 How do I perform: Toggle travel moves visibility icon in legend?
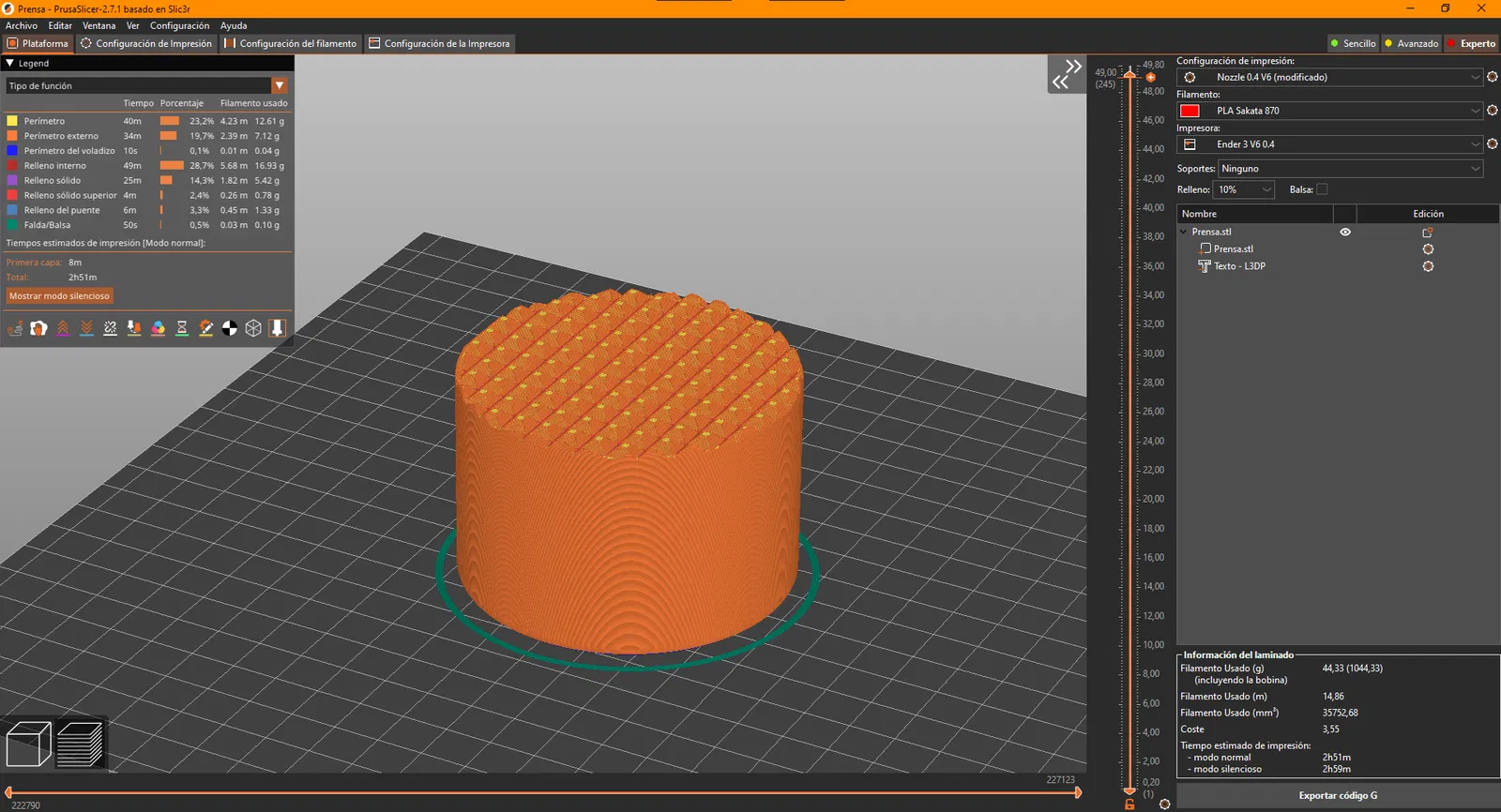coord(15,328)
